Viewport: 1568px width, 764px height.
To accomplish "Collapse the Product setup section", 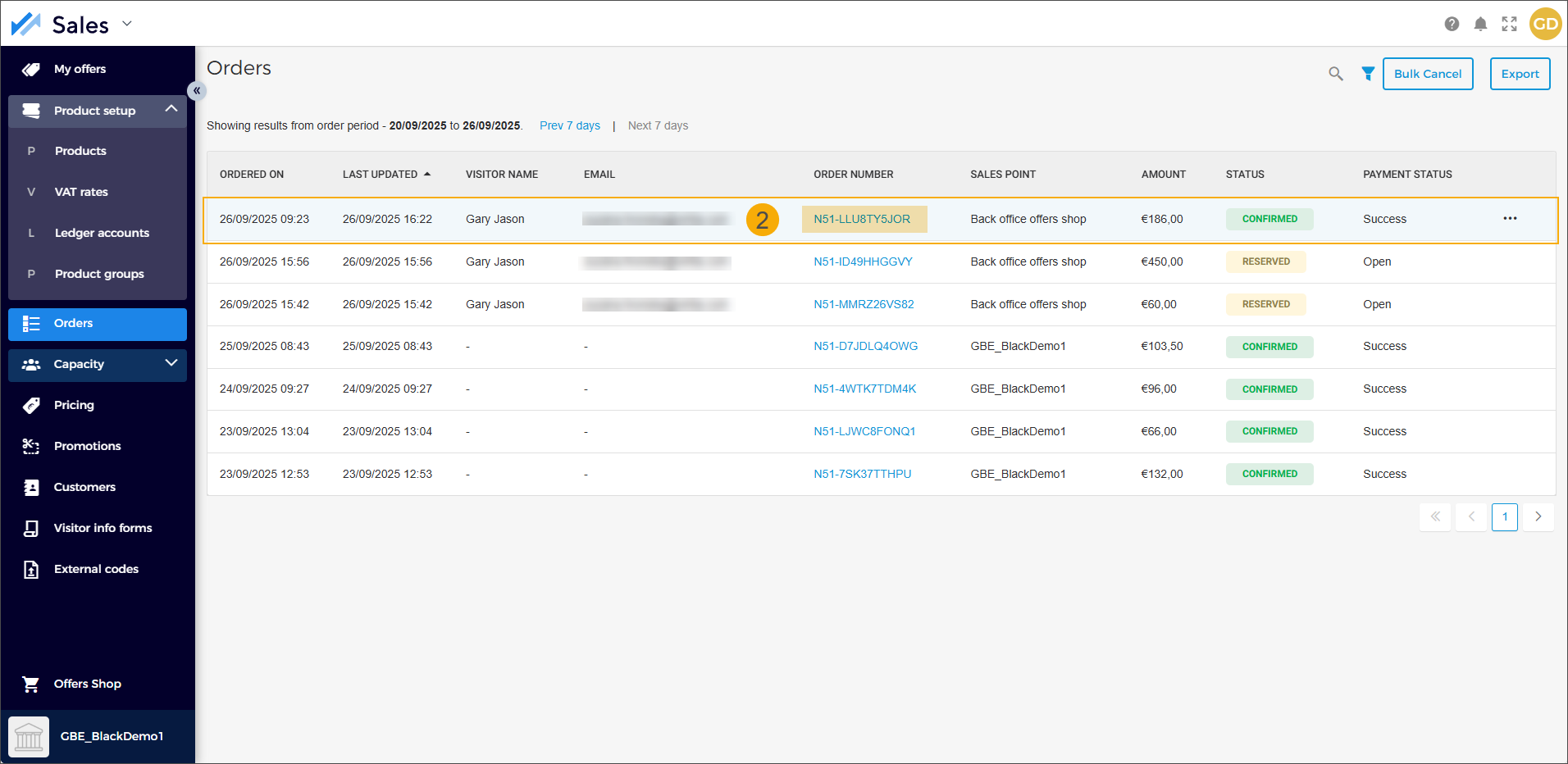I will pyautogui.click(x=171, y=110).
